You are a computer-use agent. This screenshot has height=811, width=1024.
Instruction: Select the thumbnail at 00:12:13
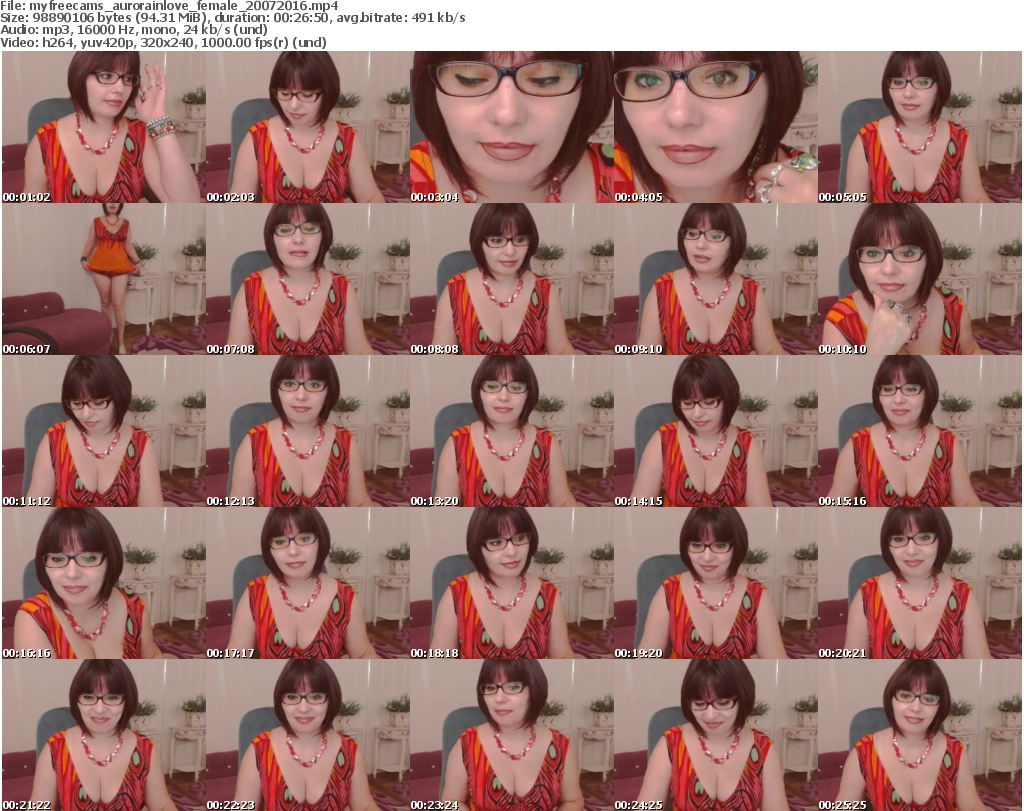tap(308, 431)
